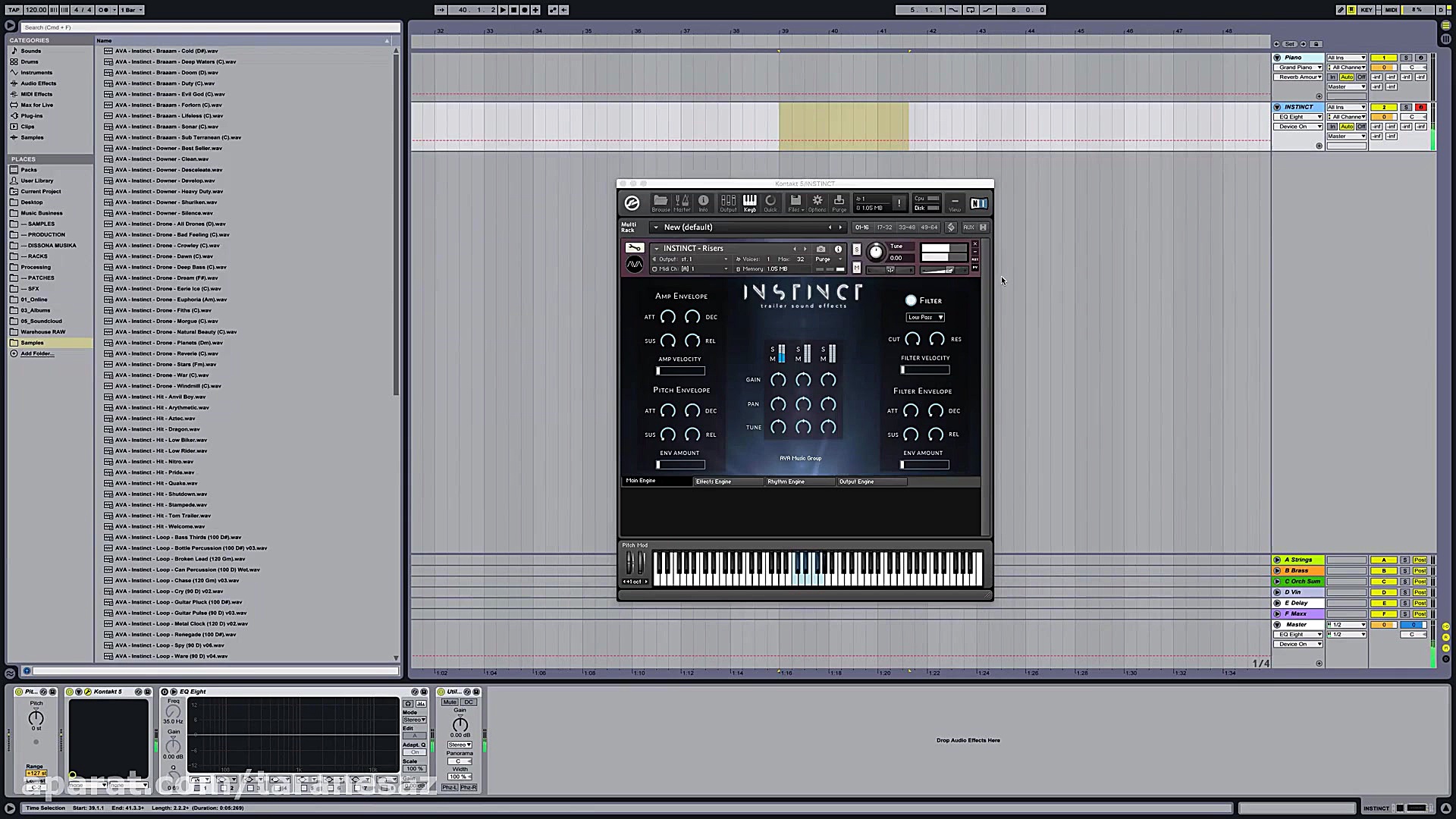Open the Low Pass filter type dropdown
This screenshot has height=819, width=1456.
coord(924,317)
